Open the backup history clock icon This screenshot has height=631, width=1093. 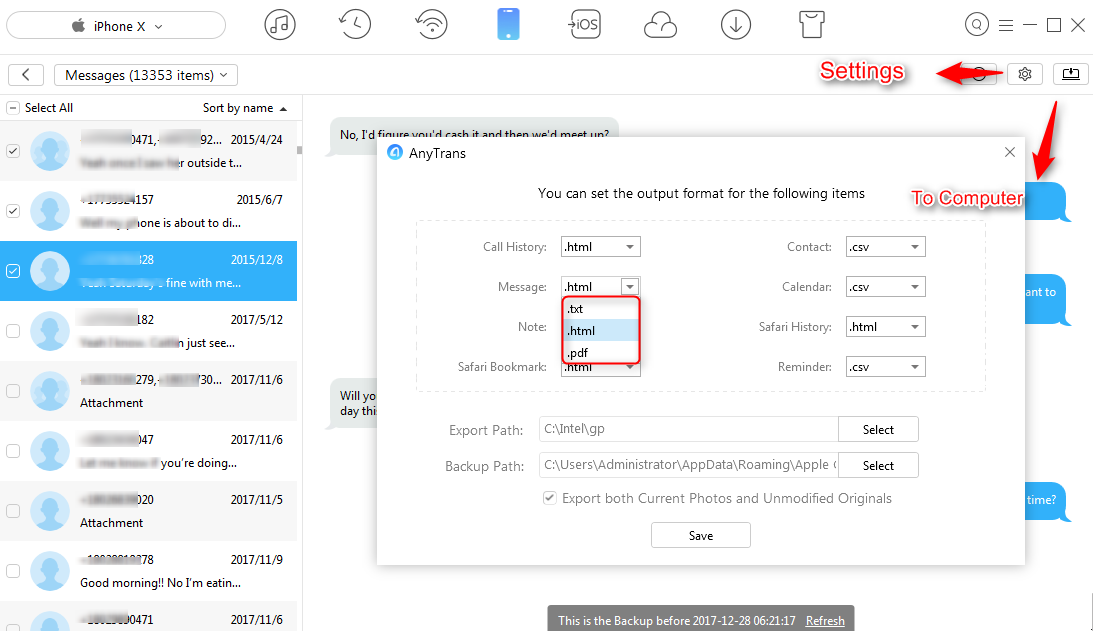(x=355, y=25)
